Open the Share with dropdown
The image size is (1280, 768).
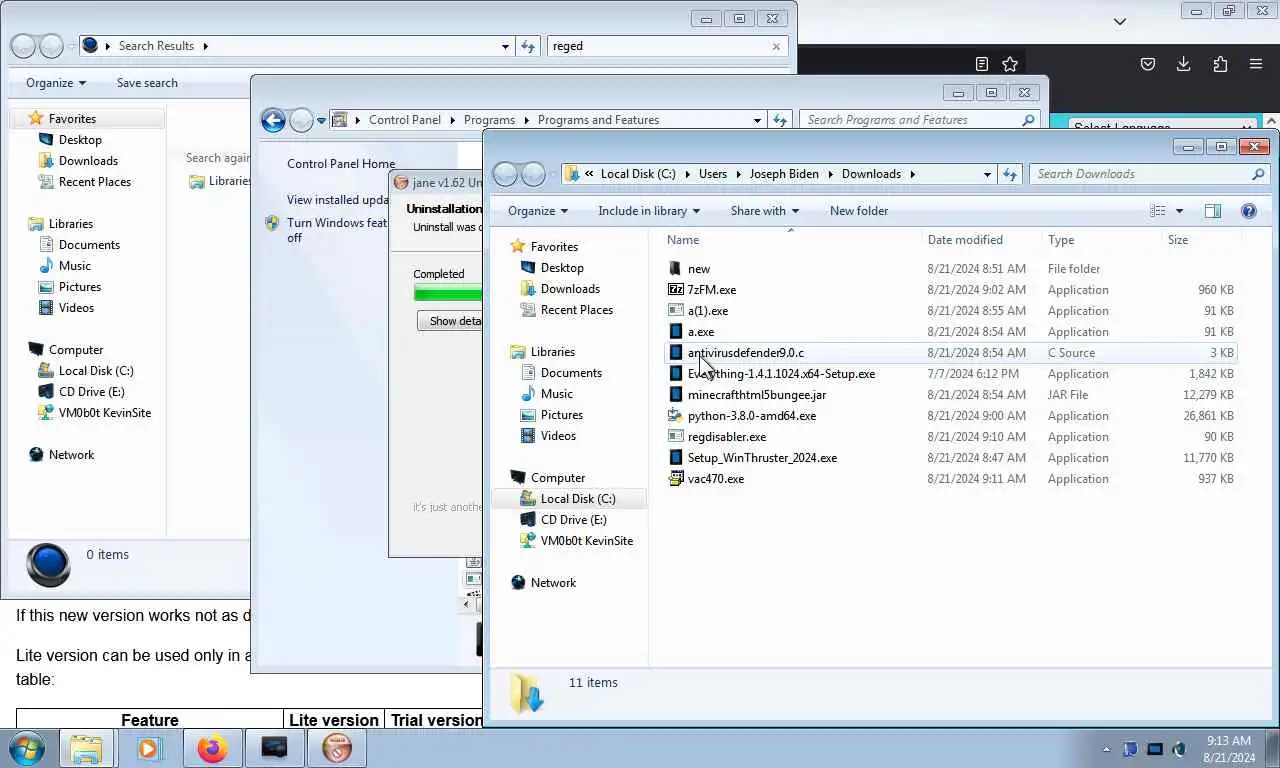[x=765, y=211]
